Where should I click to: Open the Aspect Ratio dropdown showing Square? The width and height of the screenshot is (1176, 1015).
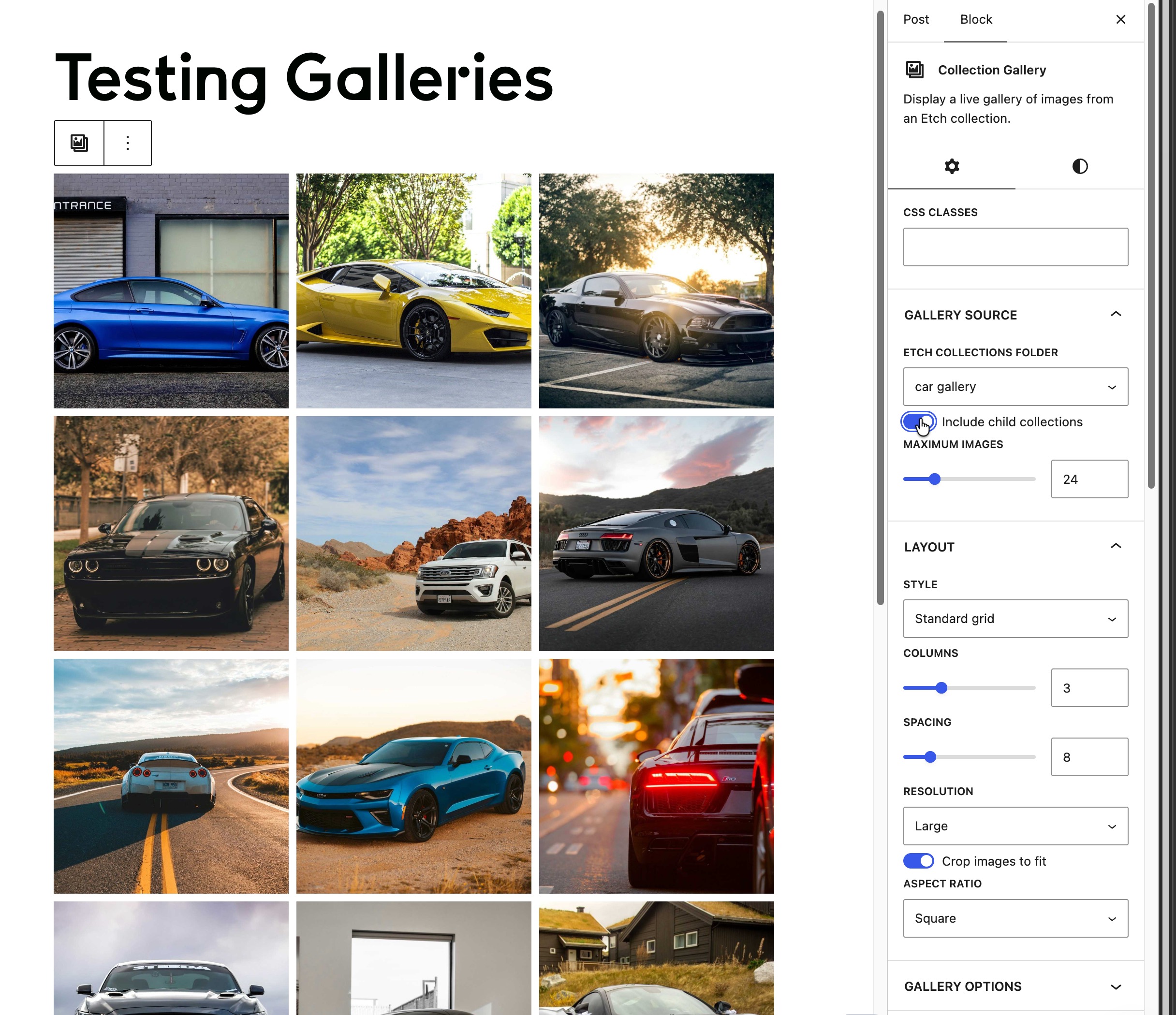tap(1015, 918)
